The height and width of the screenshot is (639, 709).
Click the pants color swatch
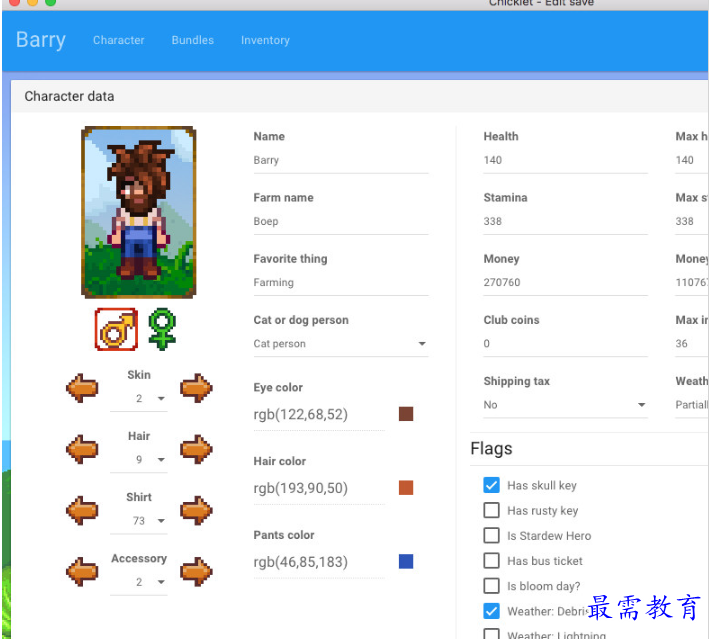(406, 561)
